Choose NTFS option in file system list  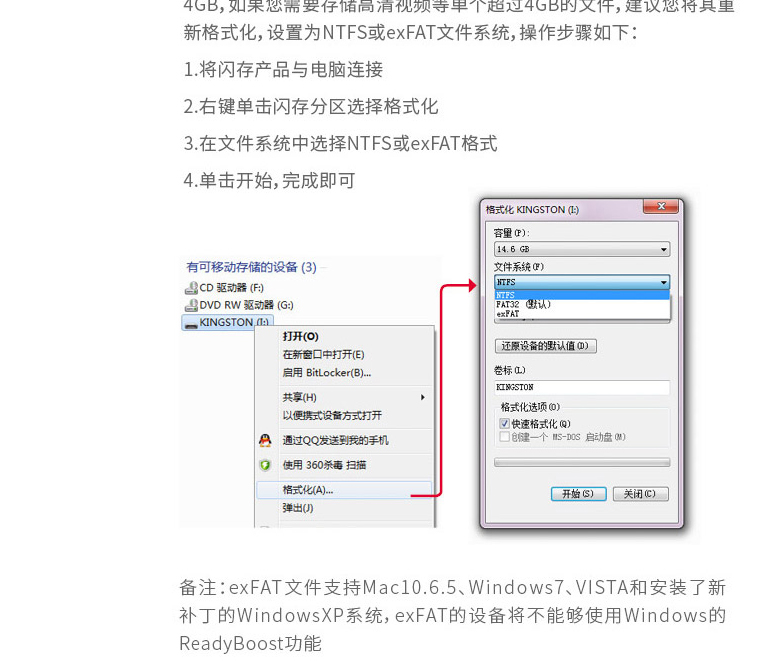[582, 295]
